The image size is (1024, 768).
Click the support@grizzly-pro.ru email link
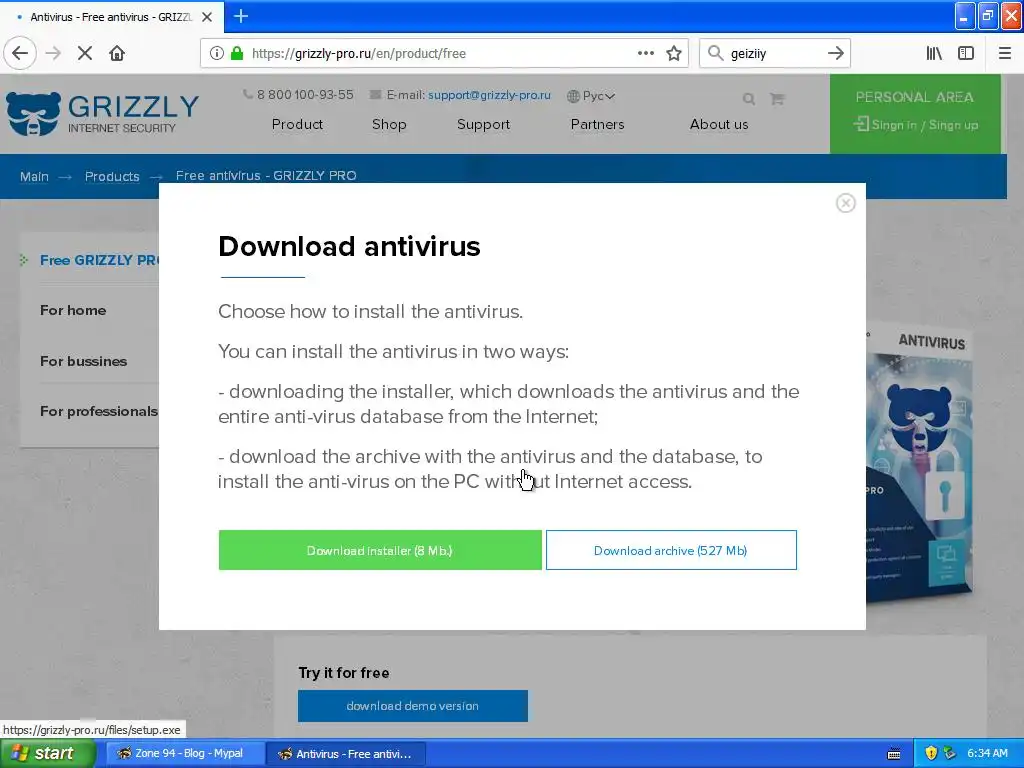click(489, 95)
